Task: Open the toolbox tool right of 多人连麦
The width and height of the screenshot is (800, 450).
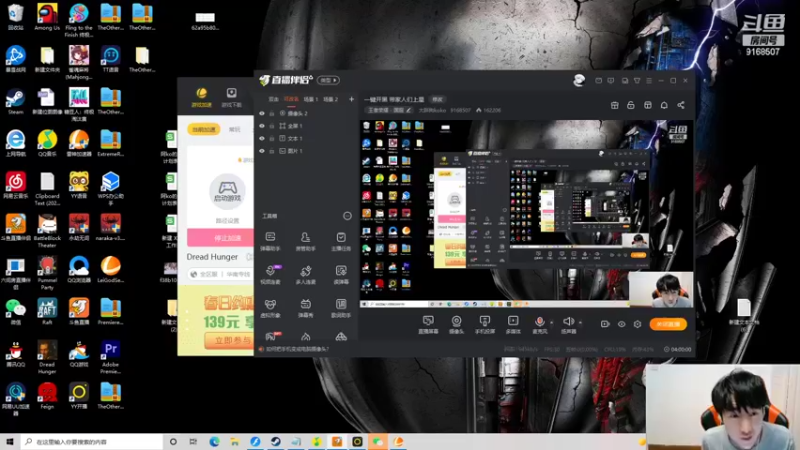Action: tap(341, 274)
